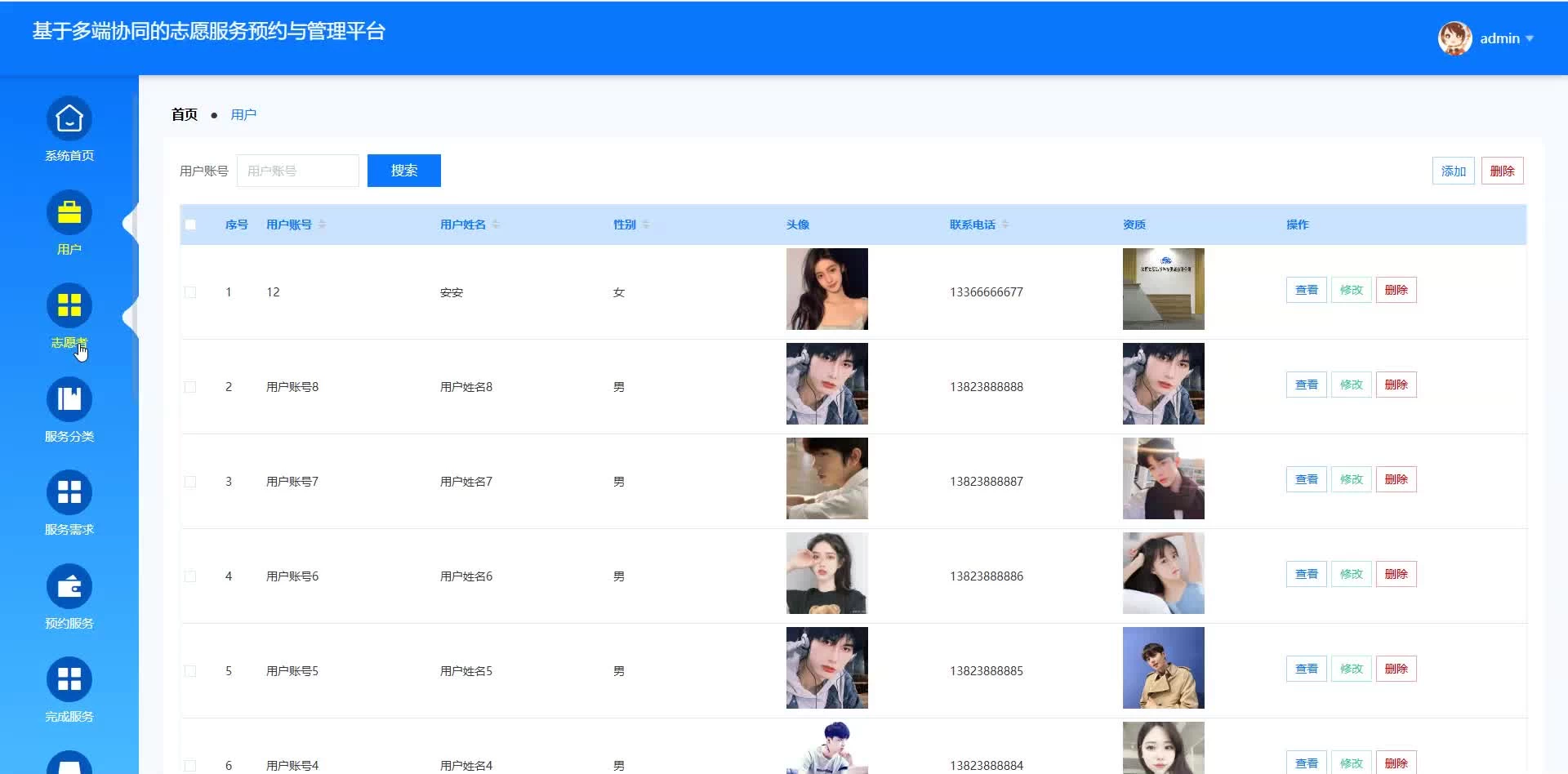The width and height of the screenshot is (1568, 774).
Task: Select phone number 13366666677
Action: 987,292
